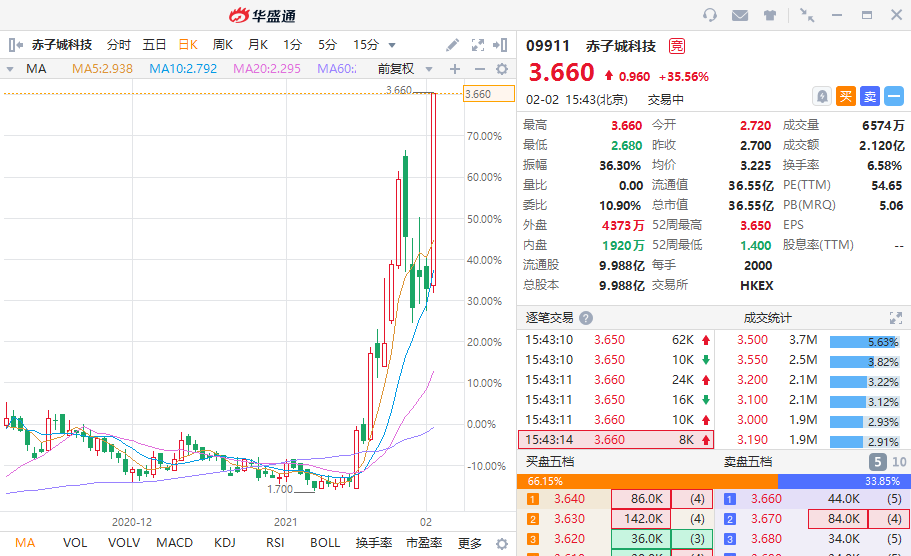Click the 3.660 price marker on axis
The width and height of the screenshot is (911, 556).
489,94
